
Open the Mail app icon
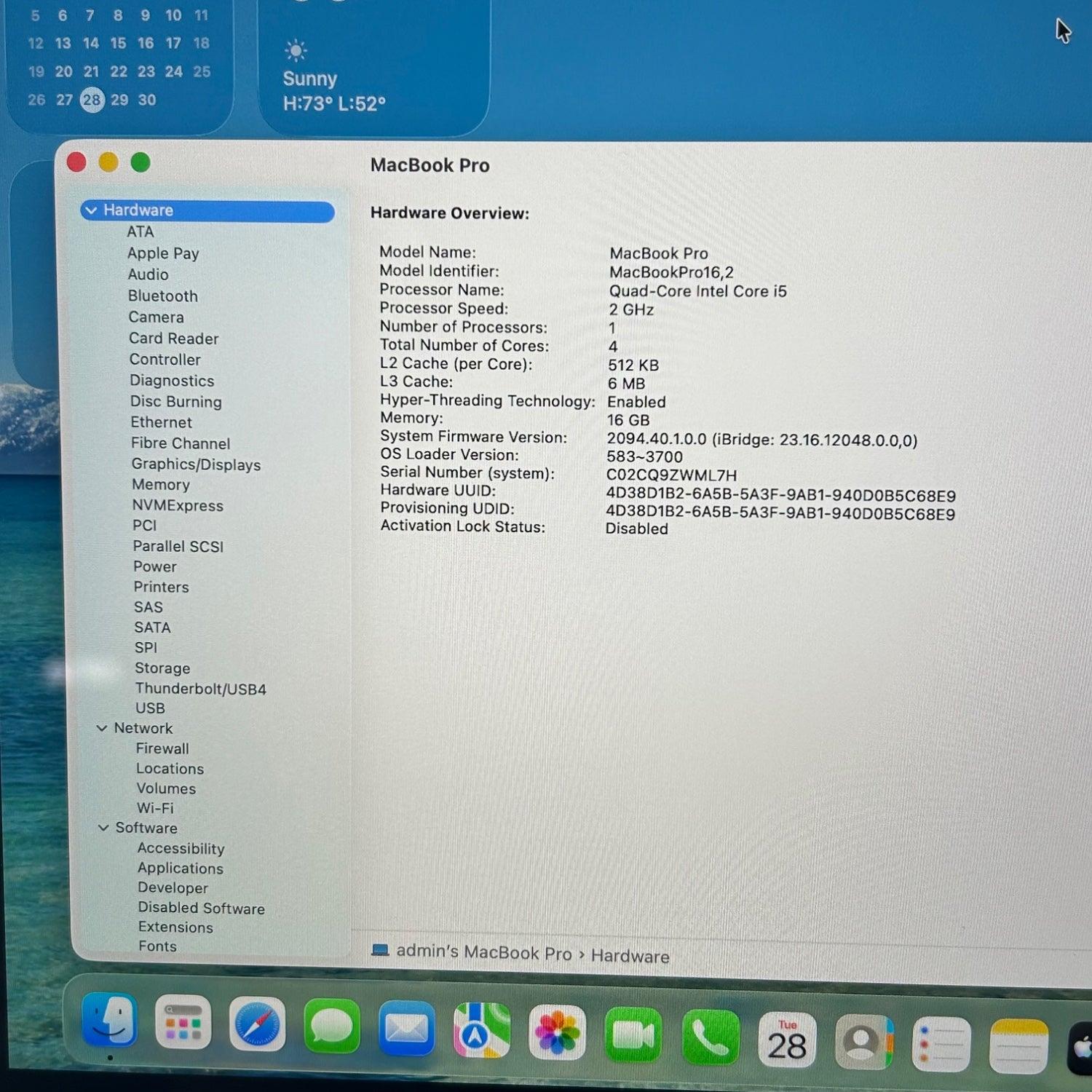407,1029
